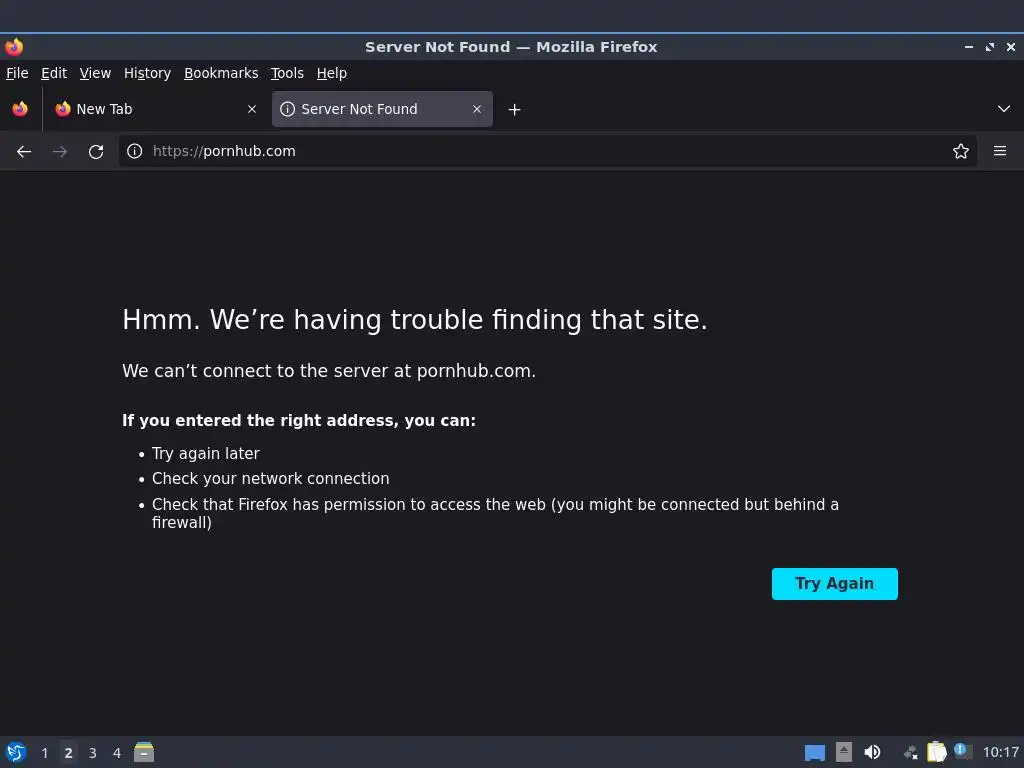Click the Try Again button

(835, 584)
